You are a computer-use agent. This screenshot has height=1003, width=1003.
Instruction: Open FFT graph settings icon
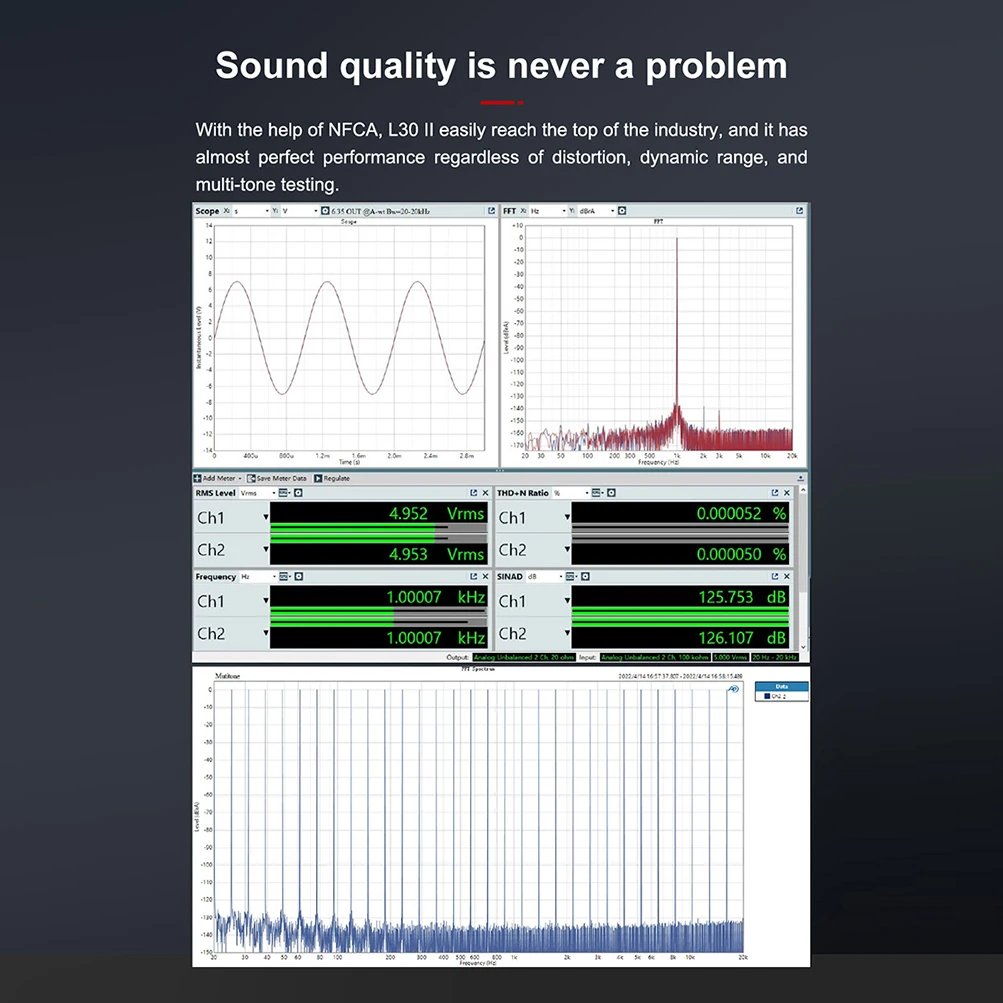tap(622, 210)
